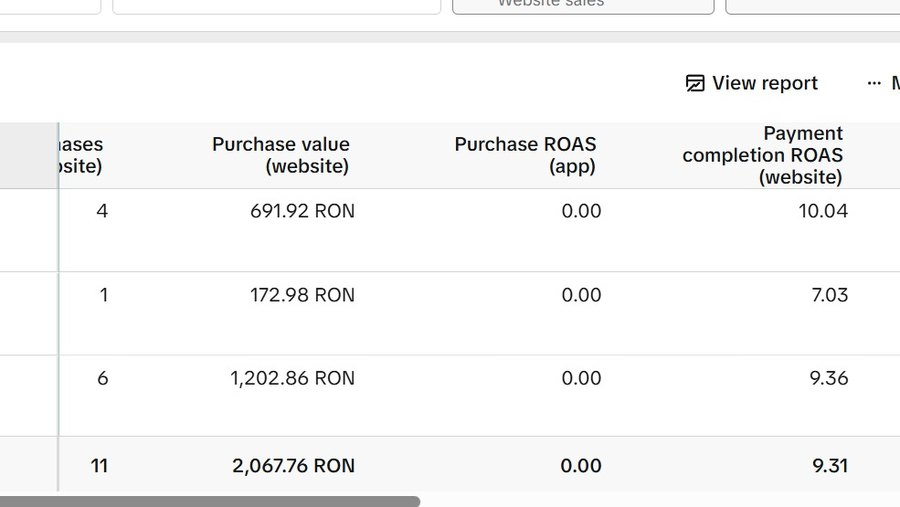Click the Purchase value (website) column header
The height and width of the screenshot is (507, 900).
(281, 155)
